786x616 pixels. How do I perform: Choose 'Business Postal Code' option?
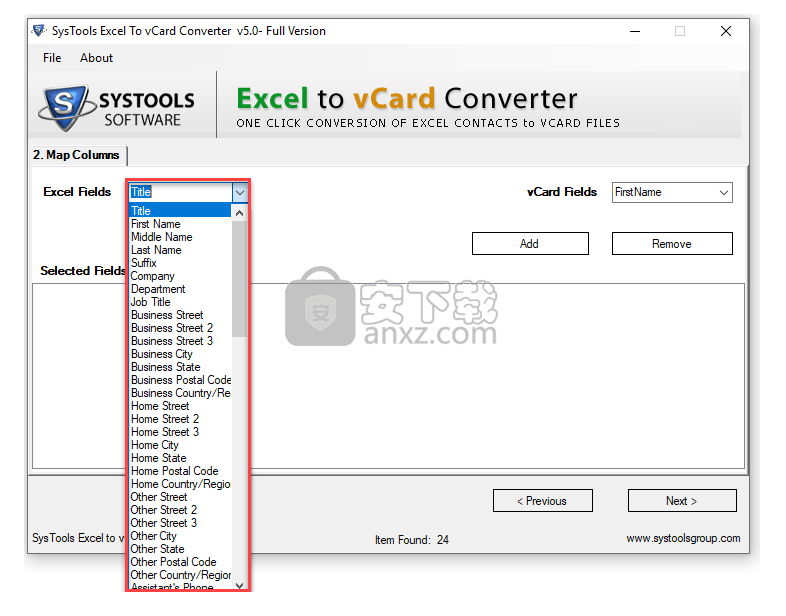coord(180,380)
